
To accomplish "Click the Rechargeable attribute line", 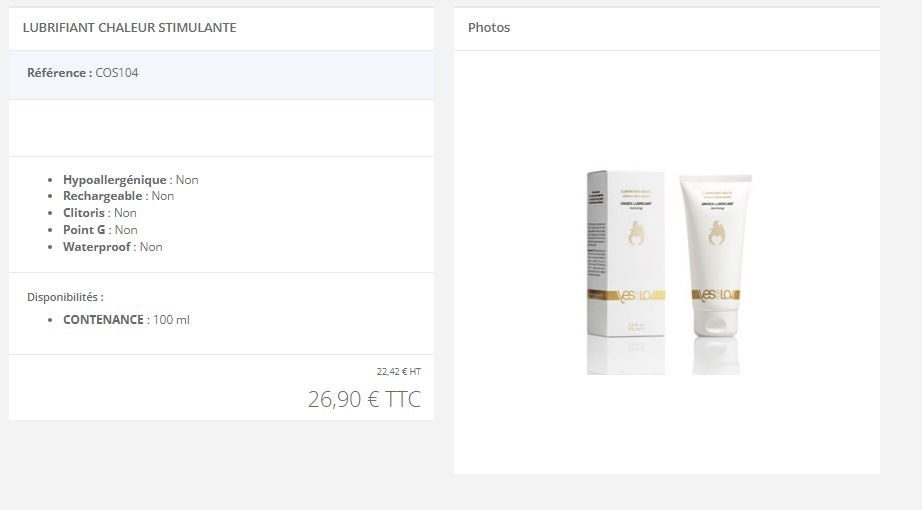I will coord(118,196).
